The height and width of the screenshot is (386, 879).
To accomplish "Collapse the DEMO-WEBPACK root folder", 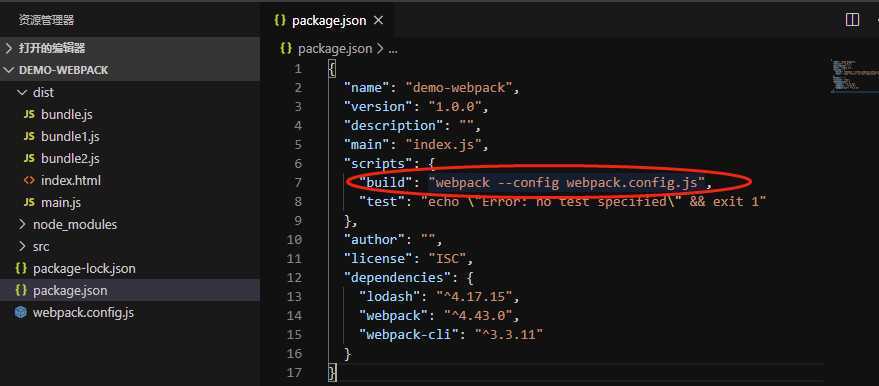I will click(130, 70).
